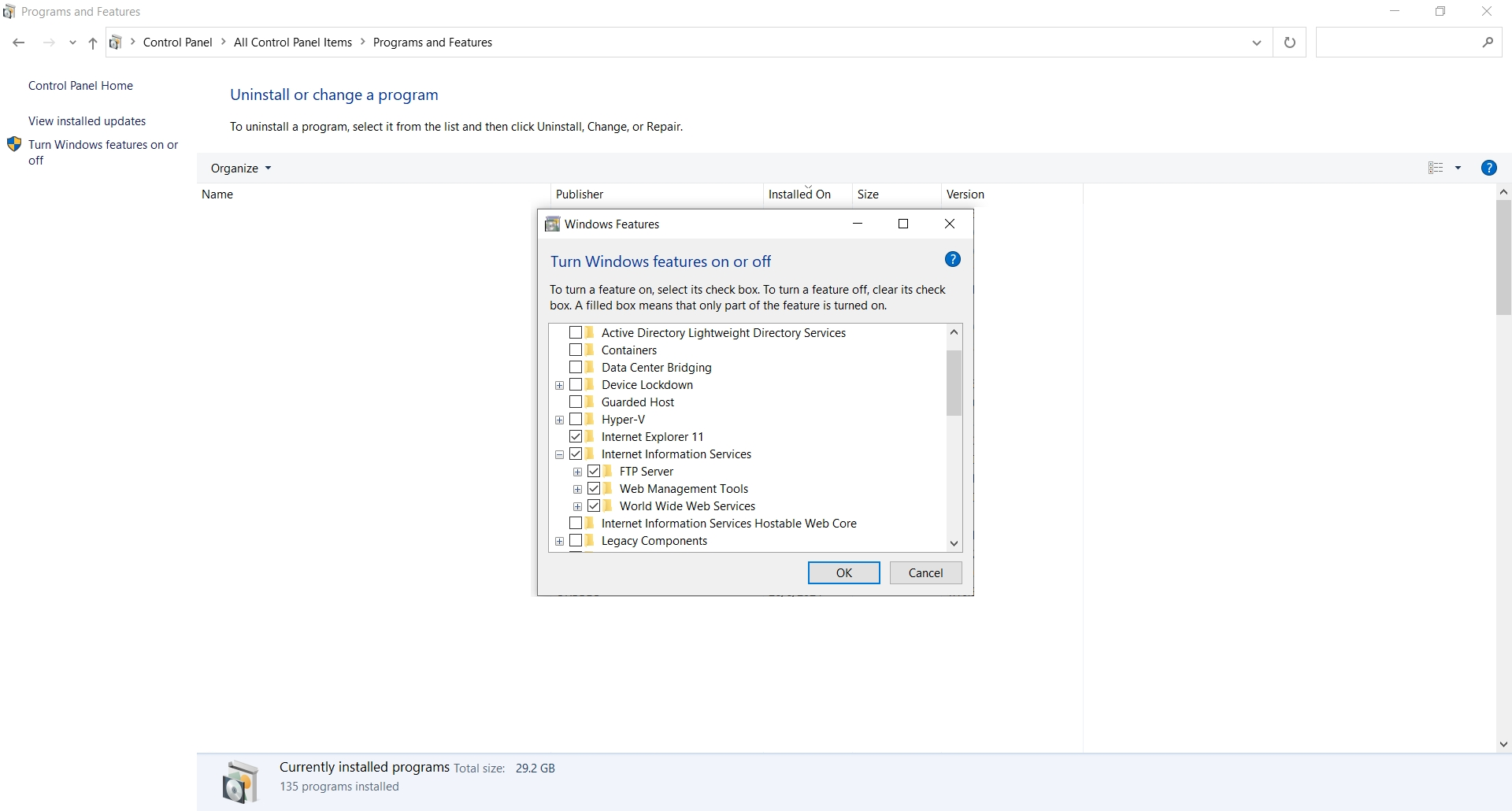This screenshot has width=1512, height=811.
Task: Uncheck the Internet Information Services checkbox
Action: pos(576,454)
